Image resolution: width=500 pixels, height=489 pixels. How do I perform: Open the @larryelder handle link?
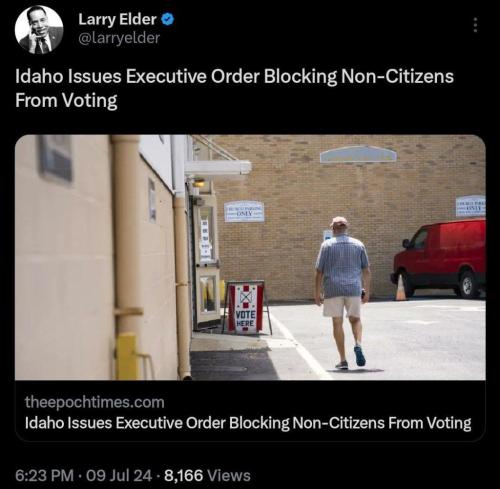coord(119,38)
